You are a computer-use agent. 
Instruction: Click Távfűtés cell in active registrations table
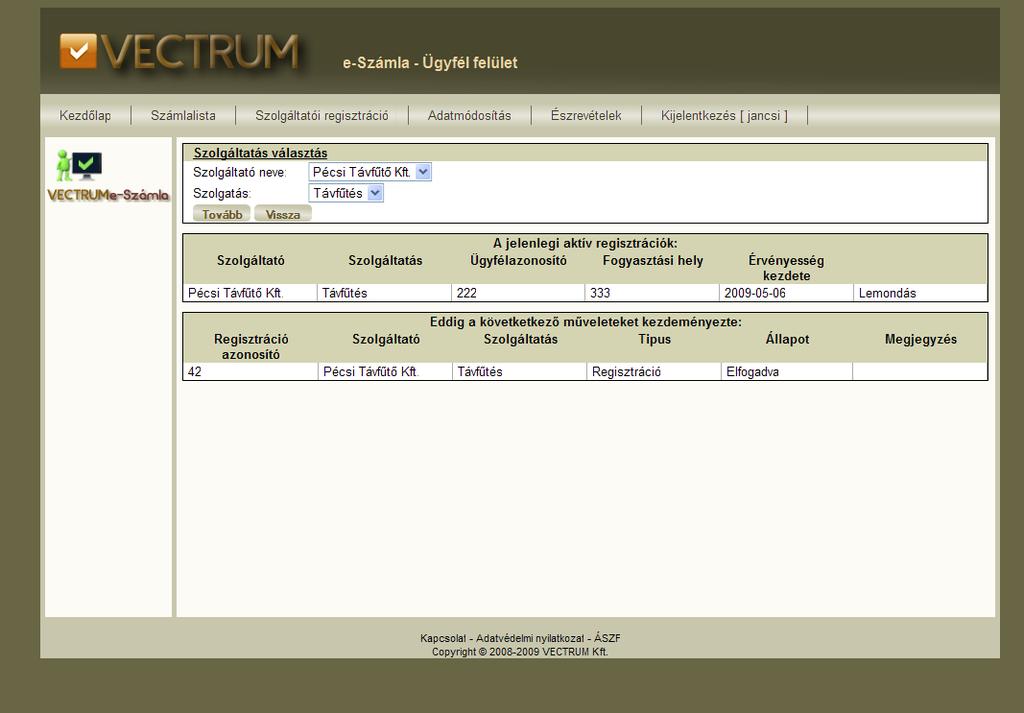[384, 293]
